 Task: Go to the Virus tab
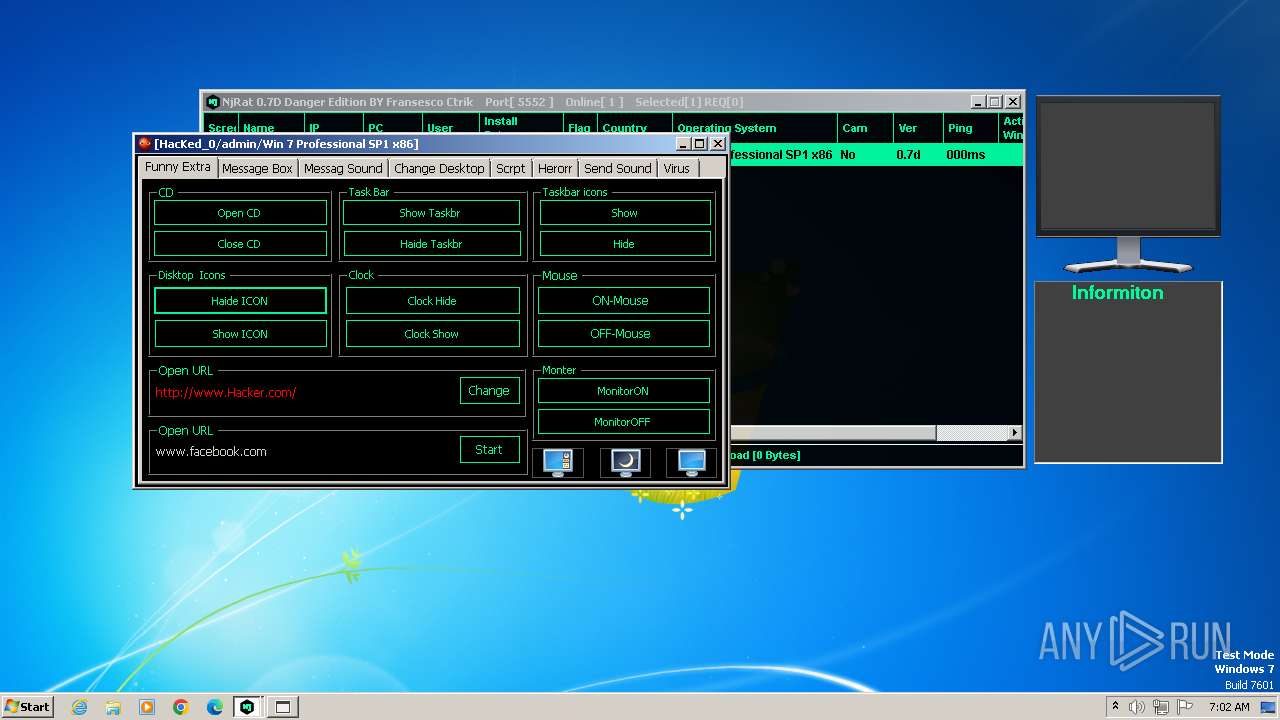click(677, 168)
